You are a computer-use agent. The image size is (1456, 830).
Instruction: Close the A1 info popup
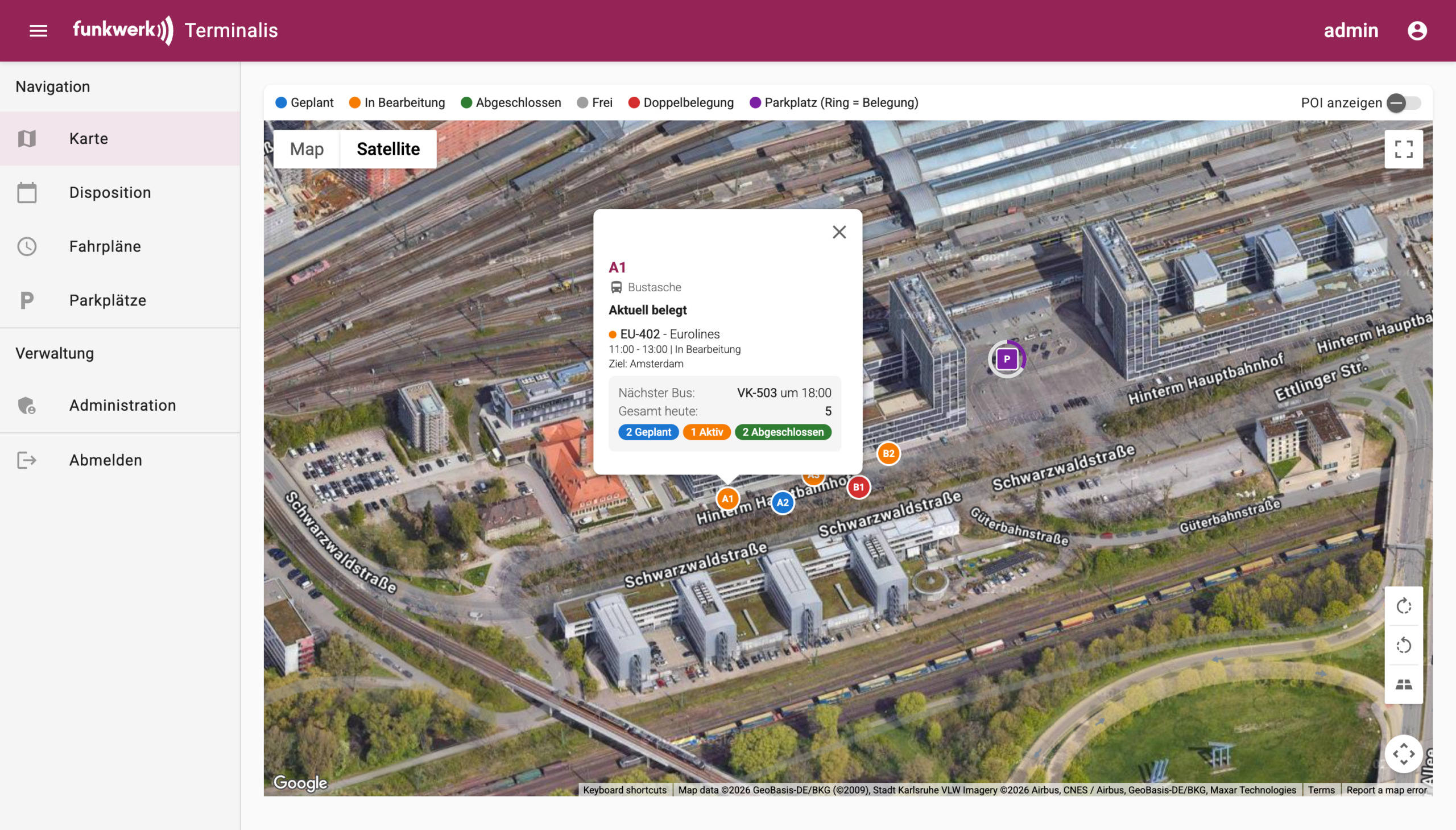click(839, 232)
